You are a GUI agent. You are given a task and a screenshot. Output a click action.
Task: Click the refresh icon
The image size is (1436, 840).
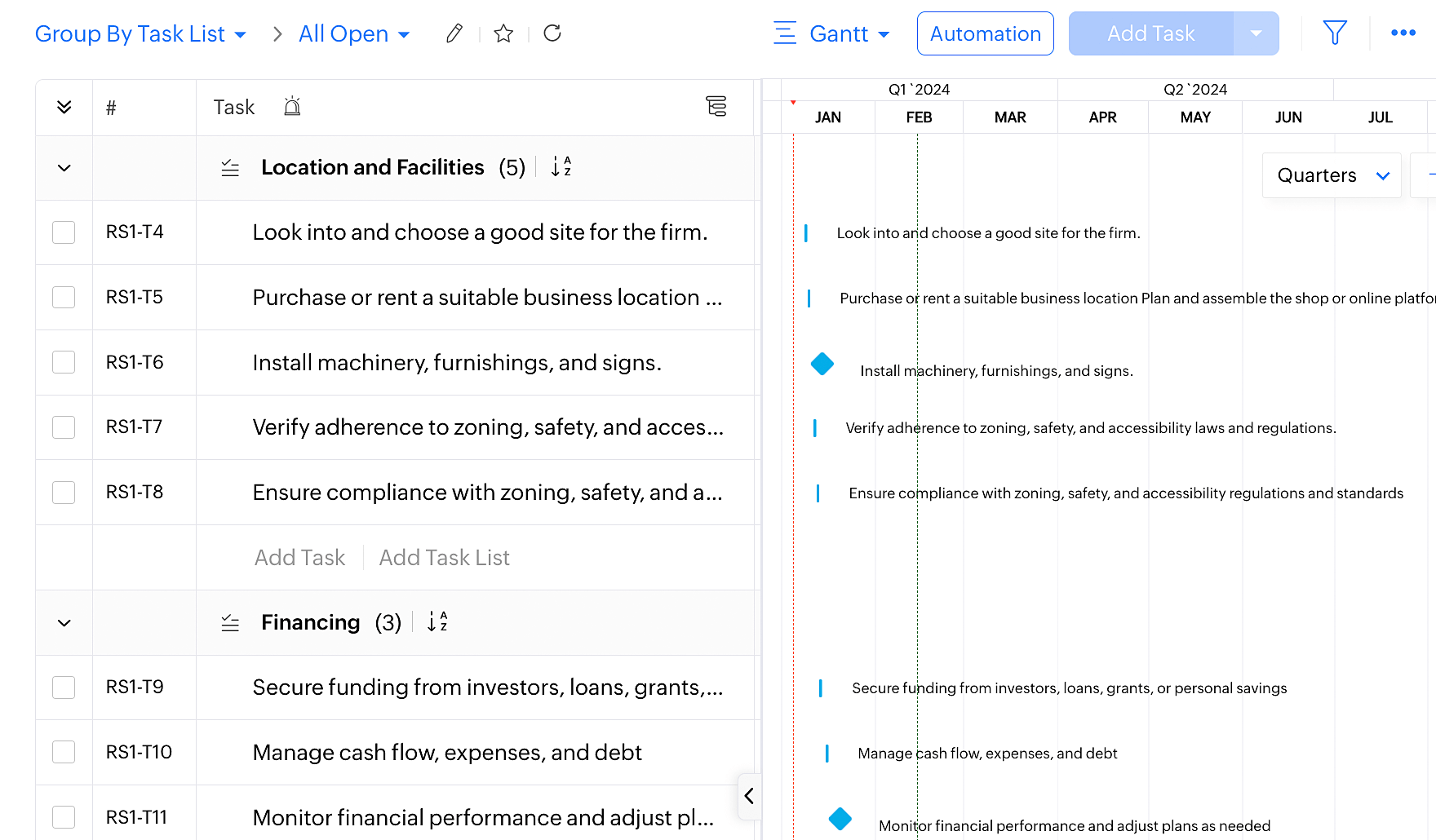552,33
